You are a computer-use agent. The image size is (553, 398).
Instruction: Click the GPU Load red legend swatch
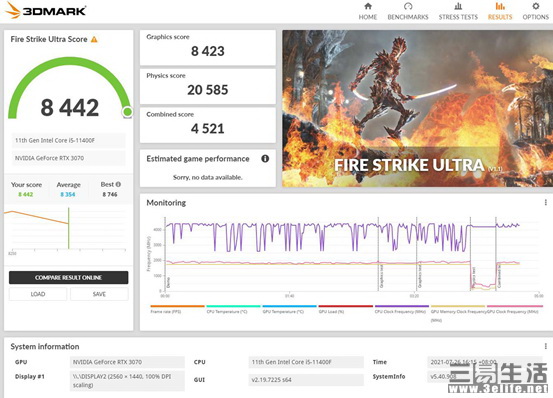pyautogui.click(x=346, y=306)
